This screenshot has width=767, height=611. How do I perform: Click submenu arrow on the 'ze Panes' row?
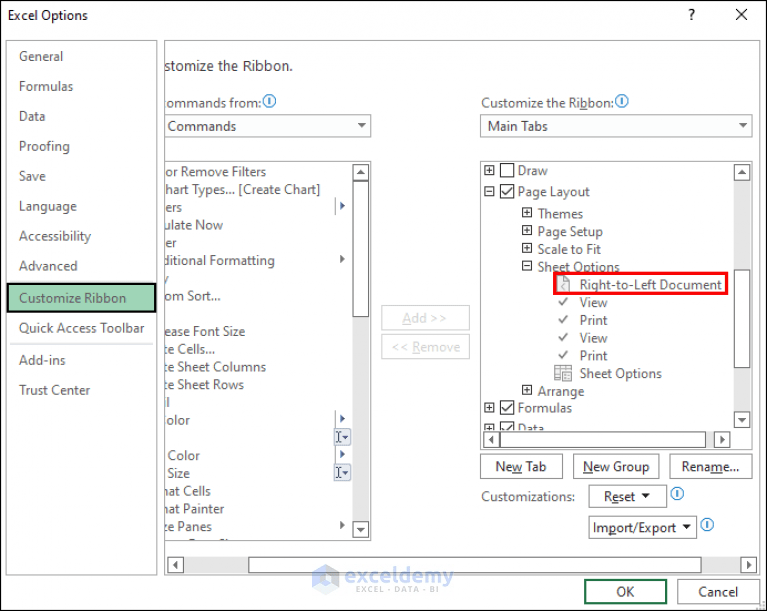pyautogui.click(x=342, y=525)
